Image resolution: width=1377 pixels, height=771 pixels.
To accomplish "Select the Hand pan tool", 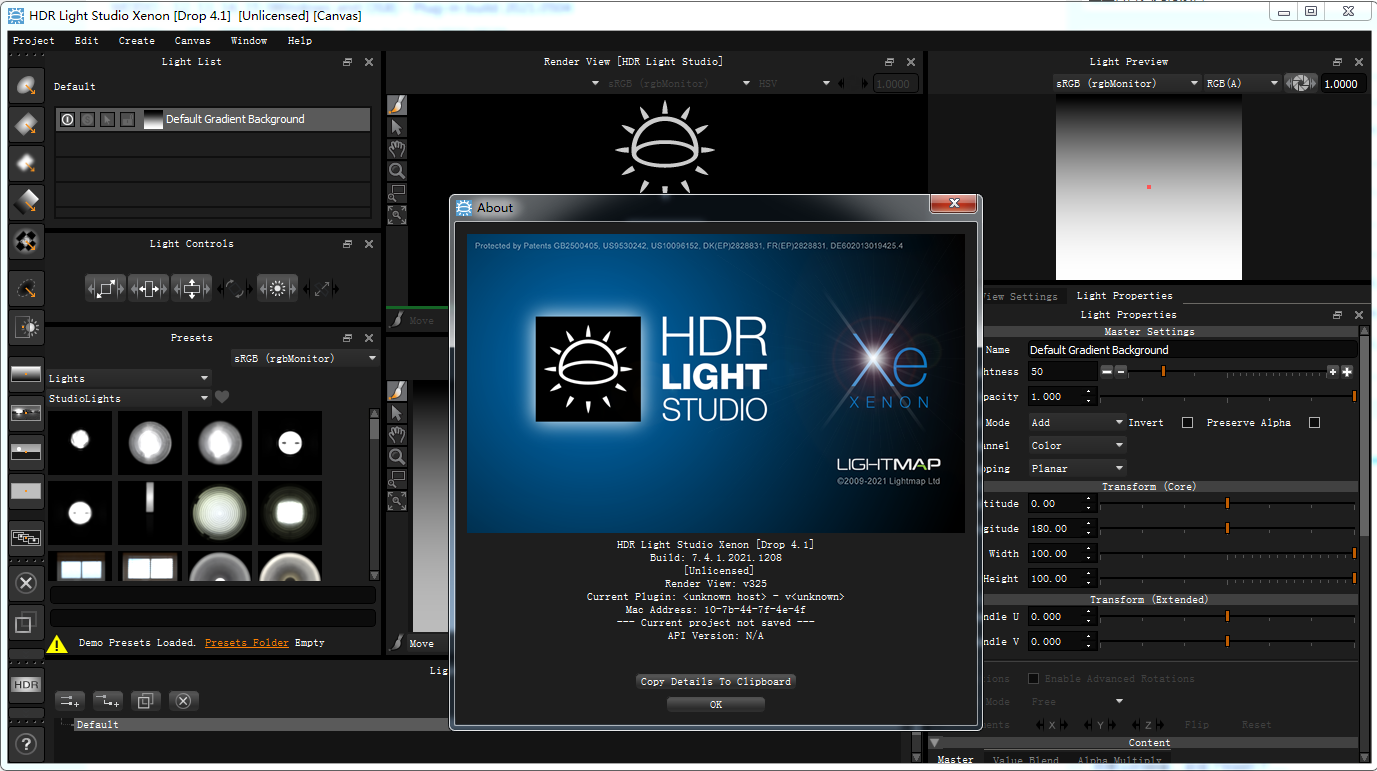I will pyautogui.click(x=396, y=148).
